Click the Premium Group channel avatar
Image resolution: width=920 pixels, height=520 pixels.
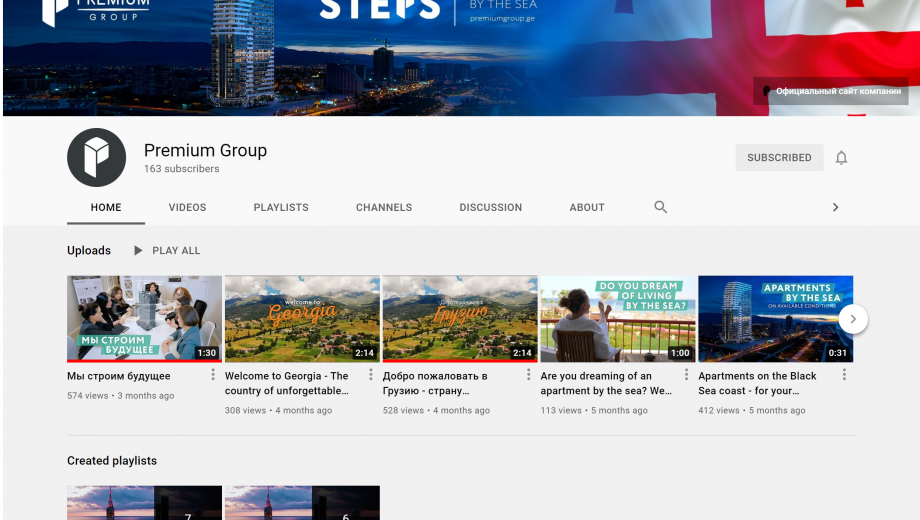coord(96,157)
